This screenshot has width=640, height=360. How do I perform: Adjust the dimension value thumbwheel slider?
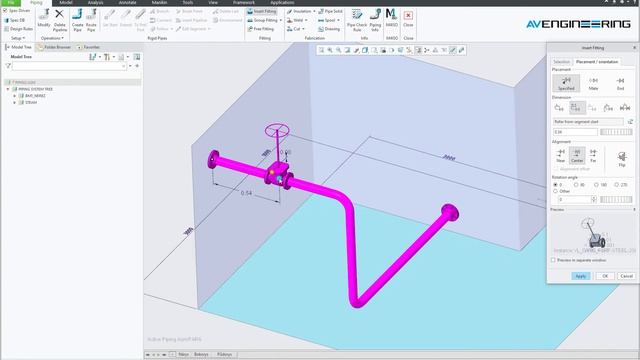[x=616, y=132]
